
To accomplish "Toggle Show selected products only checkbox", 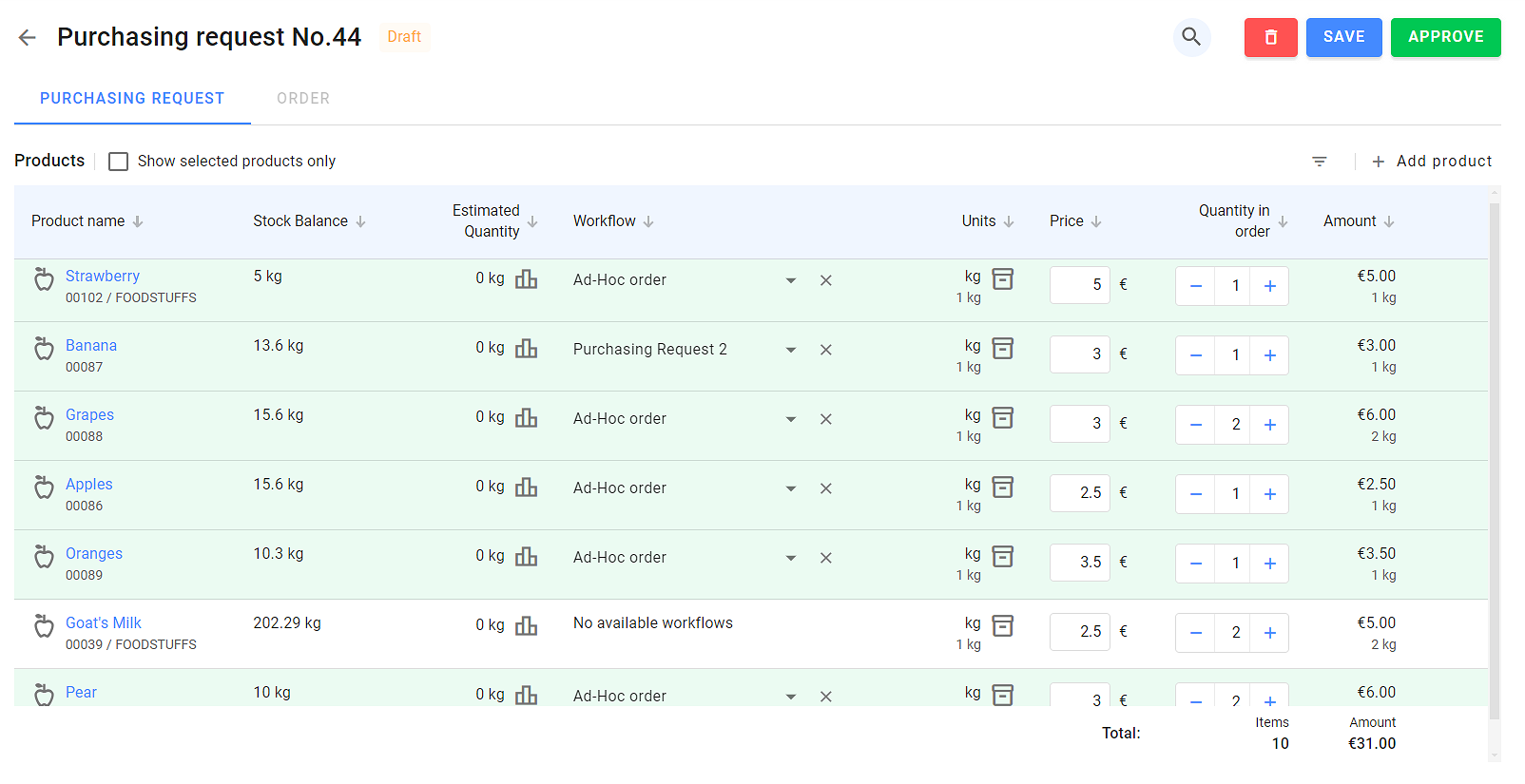I will pos(118,162).
